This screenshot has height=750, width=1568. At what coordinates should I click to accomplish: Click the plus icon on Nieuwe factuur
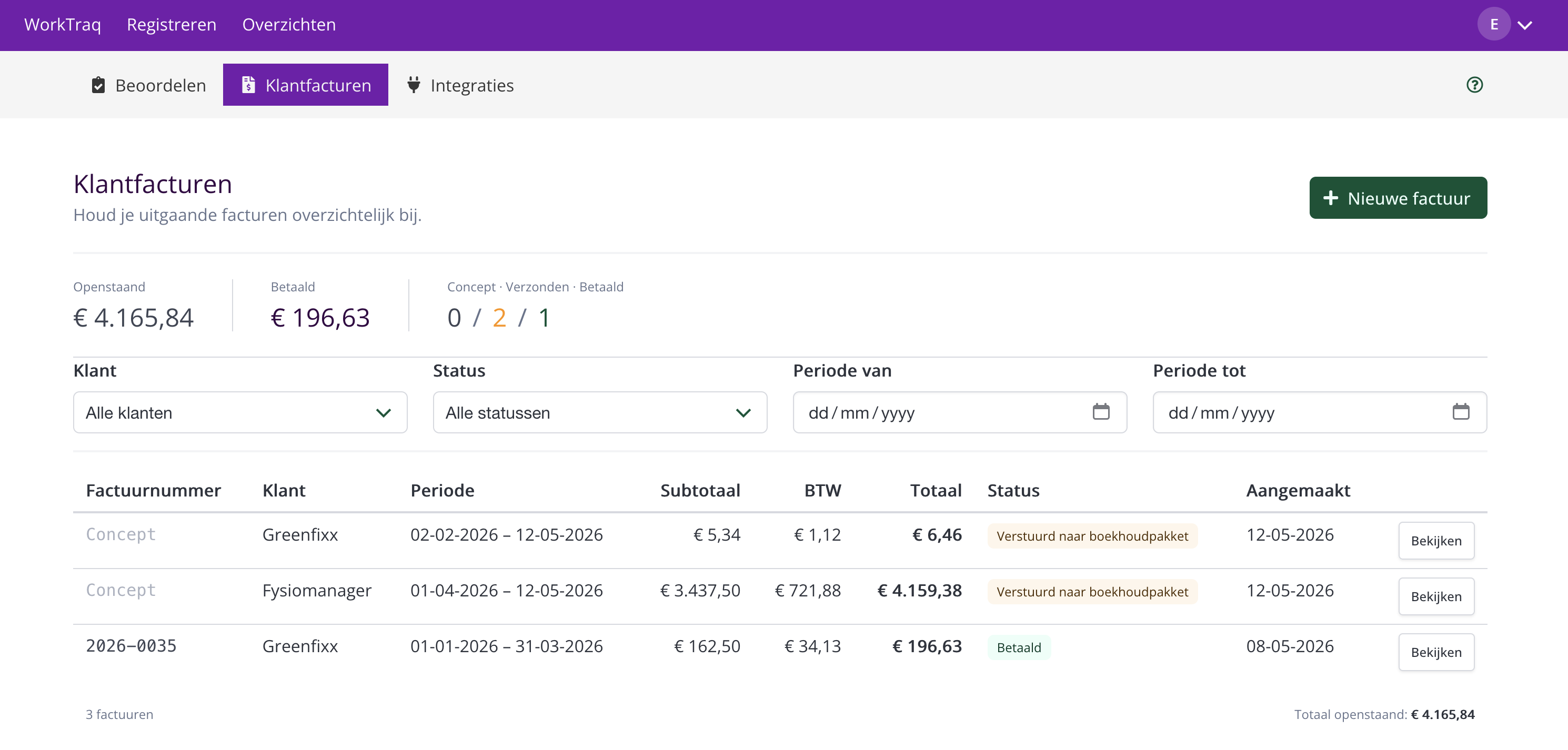click(x=1331, y=198)
